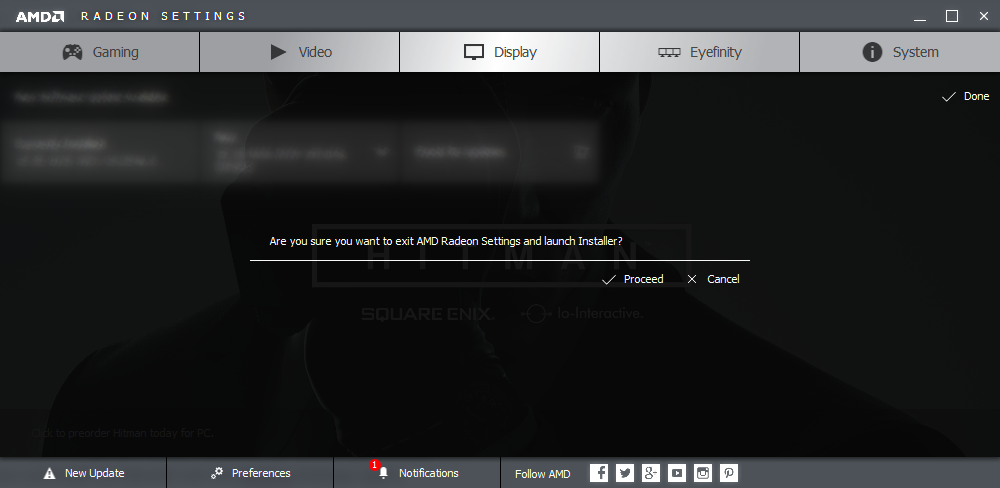Open the YouTube social icon
This screenshot has height=488, width=1000.
click(677, 473)
